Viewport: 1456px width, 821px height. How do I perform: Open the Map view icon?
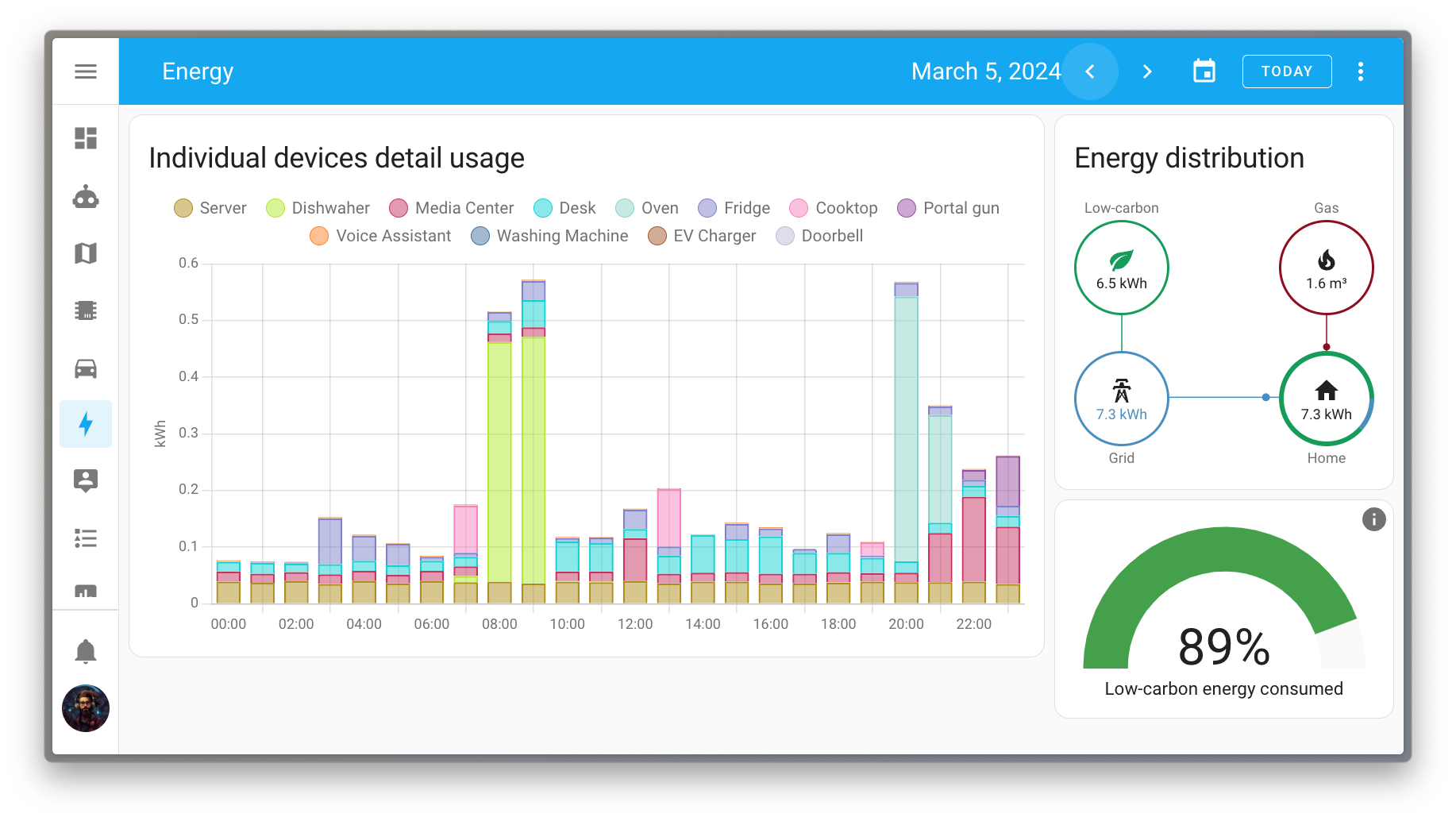(x=85, y=252)
